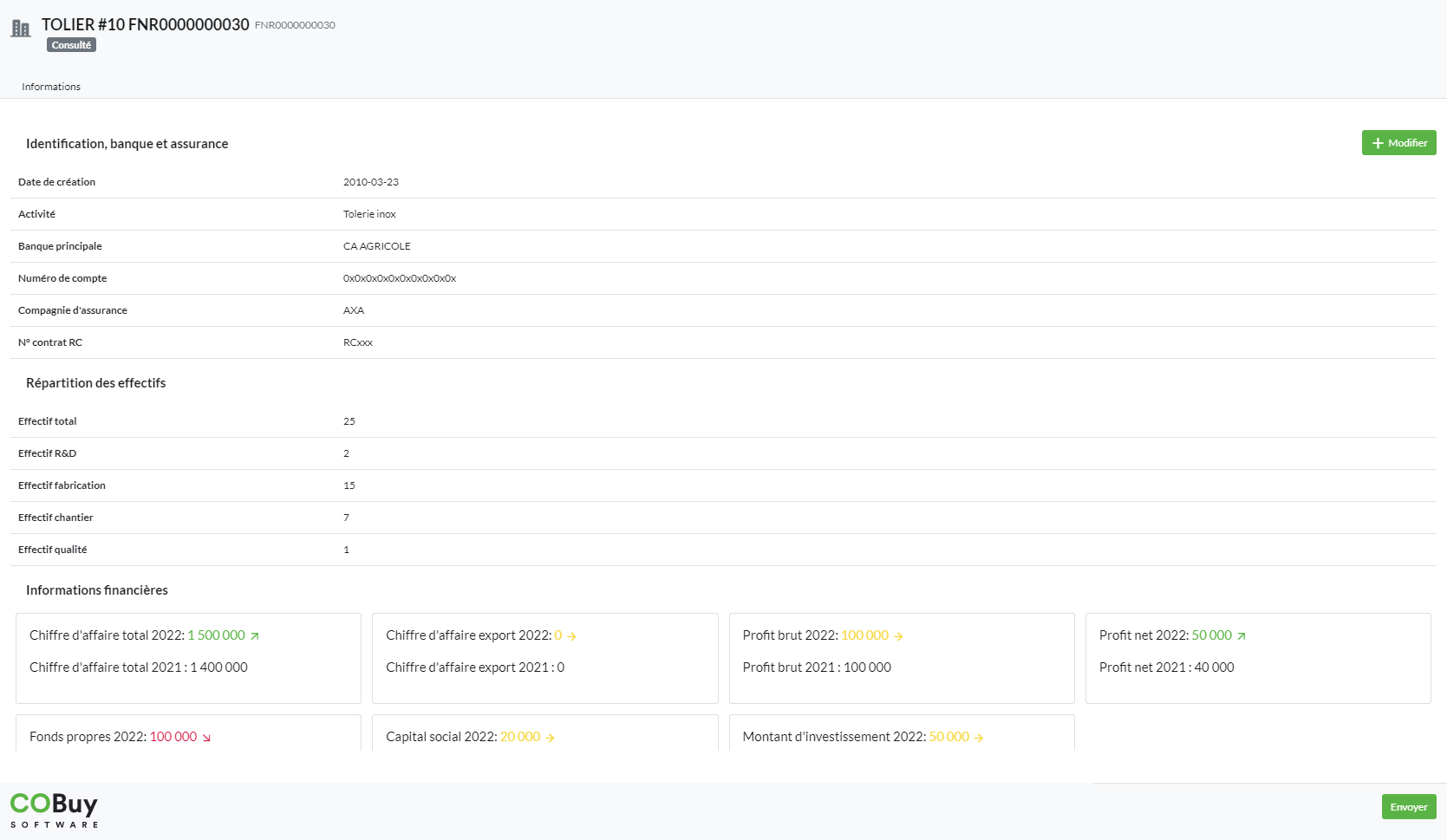This screenshot has height=840, width=1447.
Task: Click the small grey FNR0000000030 reference text
Action: pos(295,25)
